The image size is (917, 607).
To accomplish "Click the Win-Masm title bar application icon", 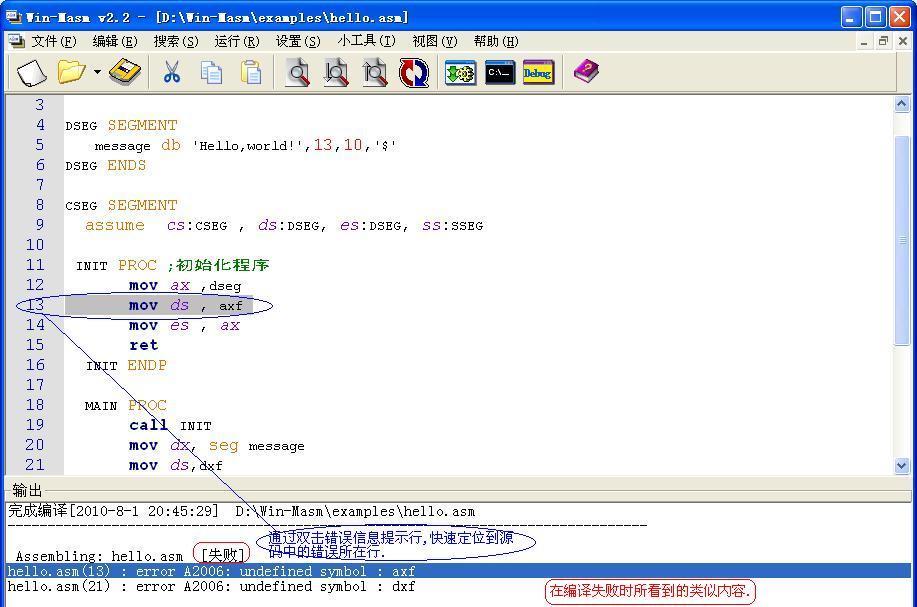I will pos(14,16).
